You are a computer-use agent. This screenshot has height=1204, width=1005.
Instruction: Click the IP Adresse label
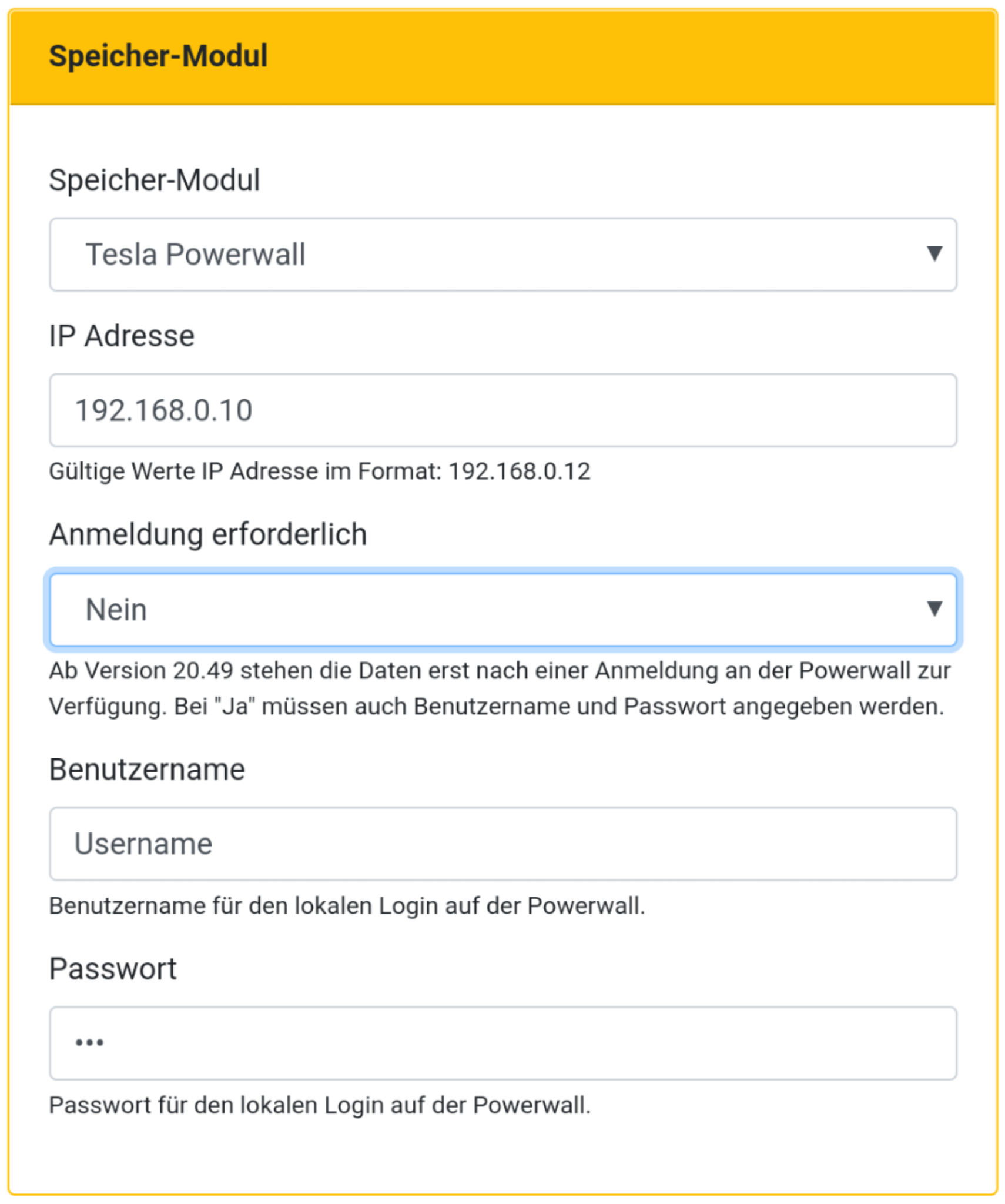[x=122, y=336]
